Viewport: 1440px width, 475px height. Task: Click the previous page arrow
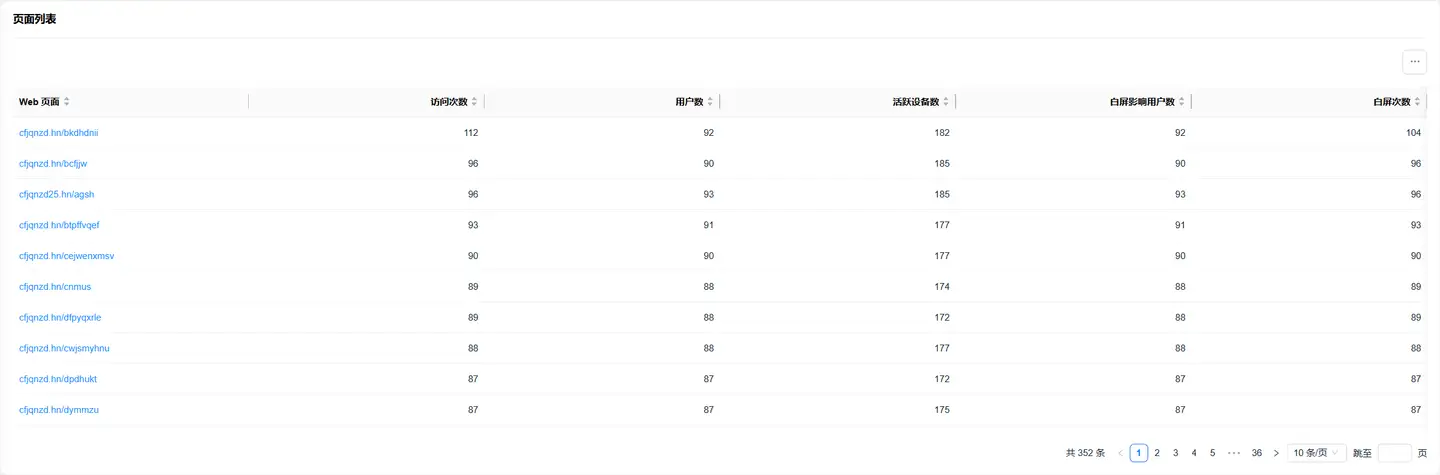point(1120,453)
